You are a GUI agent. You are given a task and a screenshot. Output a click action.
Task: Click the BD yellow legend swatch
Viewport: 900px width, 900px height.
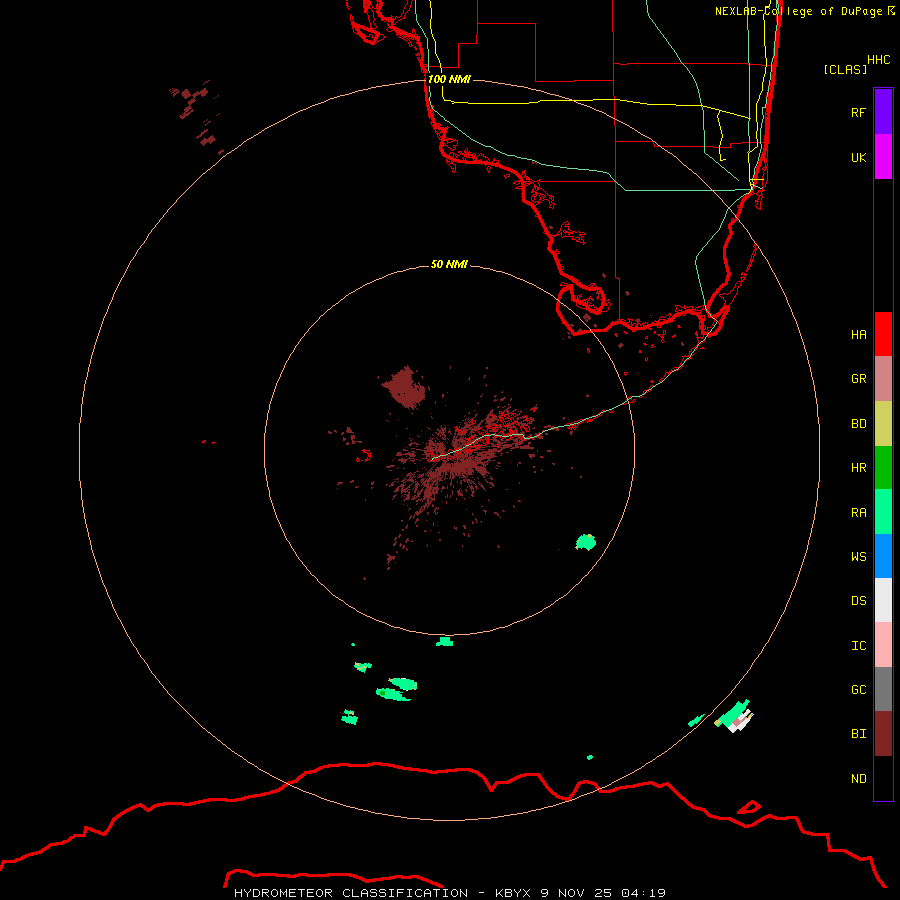click(x=883, y=424)
